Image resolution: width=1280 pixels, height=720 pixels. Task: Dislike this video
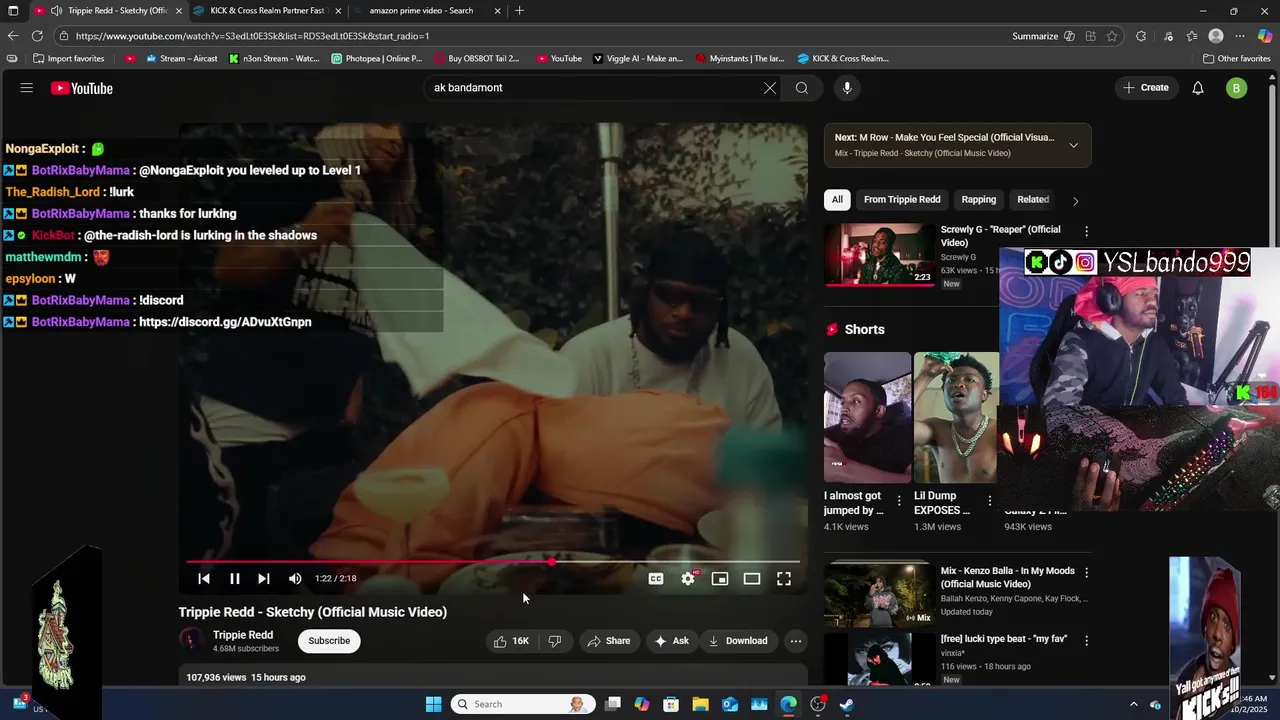click(555, 641)
